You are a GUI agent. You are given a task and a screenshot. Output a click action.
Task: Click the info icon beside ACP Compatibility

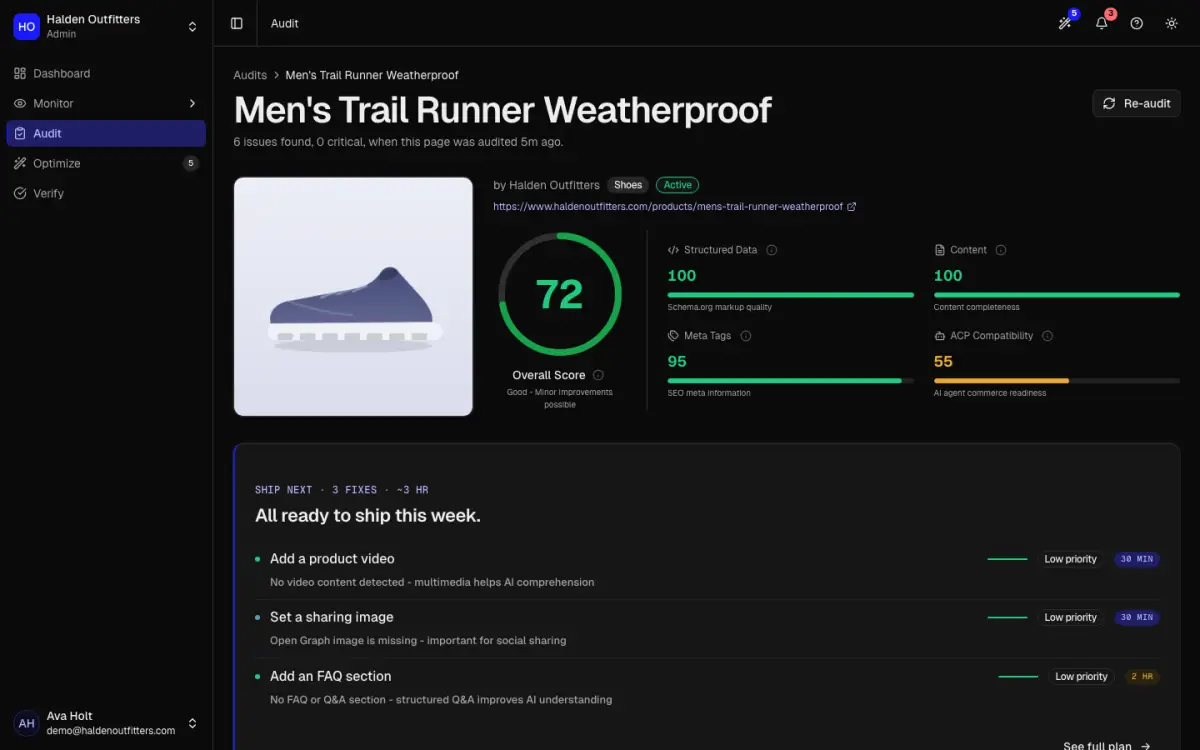(1048, 336)
